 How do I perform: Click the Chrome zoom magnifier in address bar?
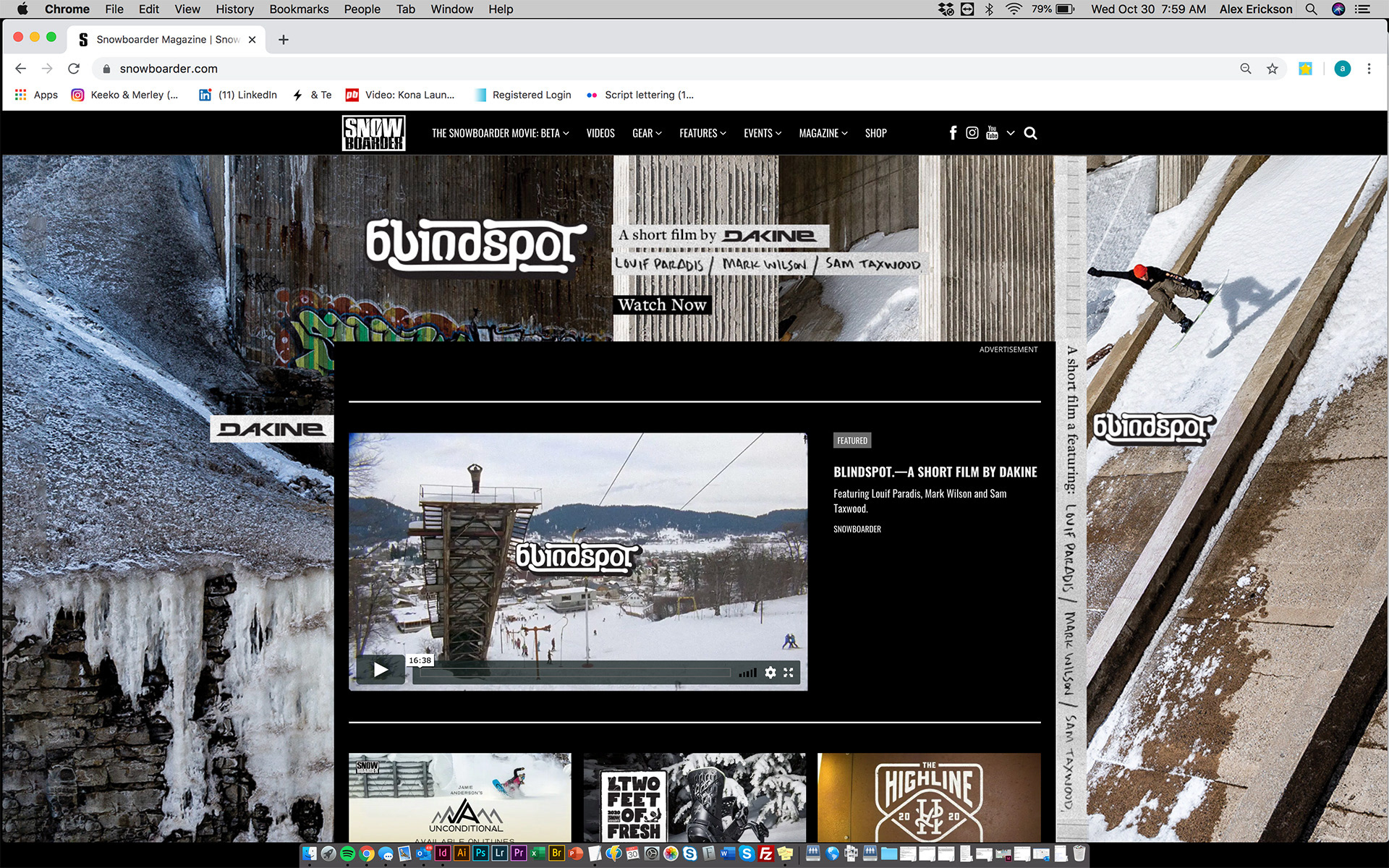[x=1246, y=69]
